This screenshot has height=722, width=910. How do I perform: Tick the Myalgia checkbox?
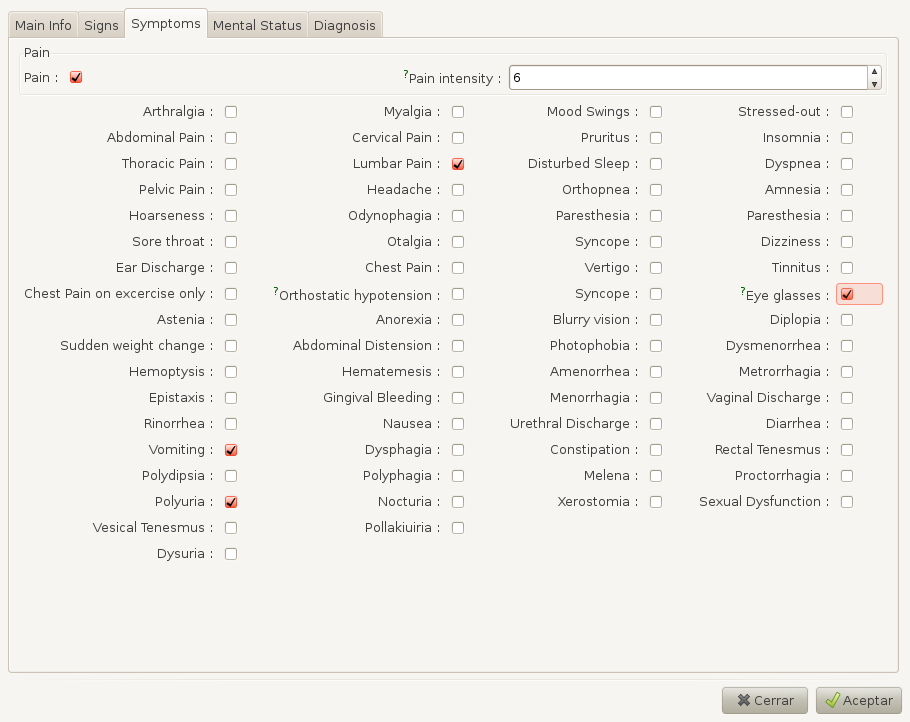(458, 112)
